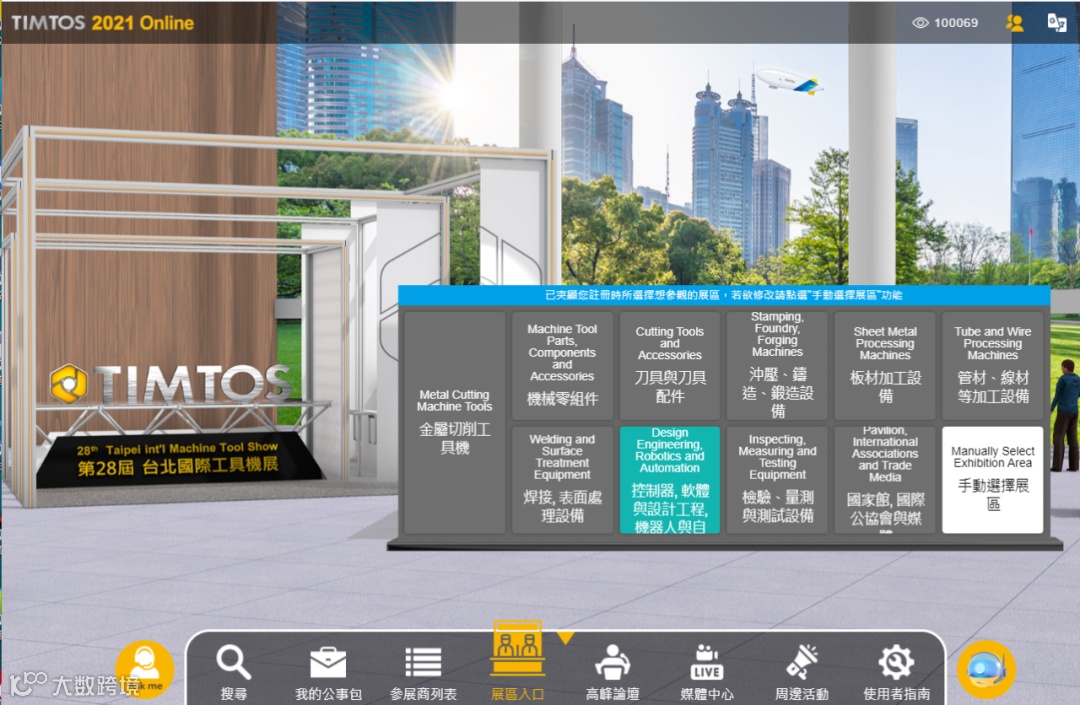Click the language translate icon
Screen dimensions: 1080x705
pos(1057,23)
